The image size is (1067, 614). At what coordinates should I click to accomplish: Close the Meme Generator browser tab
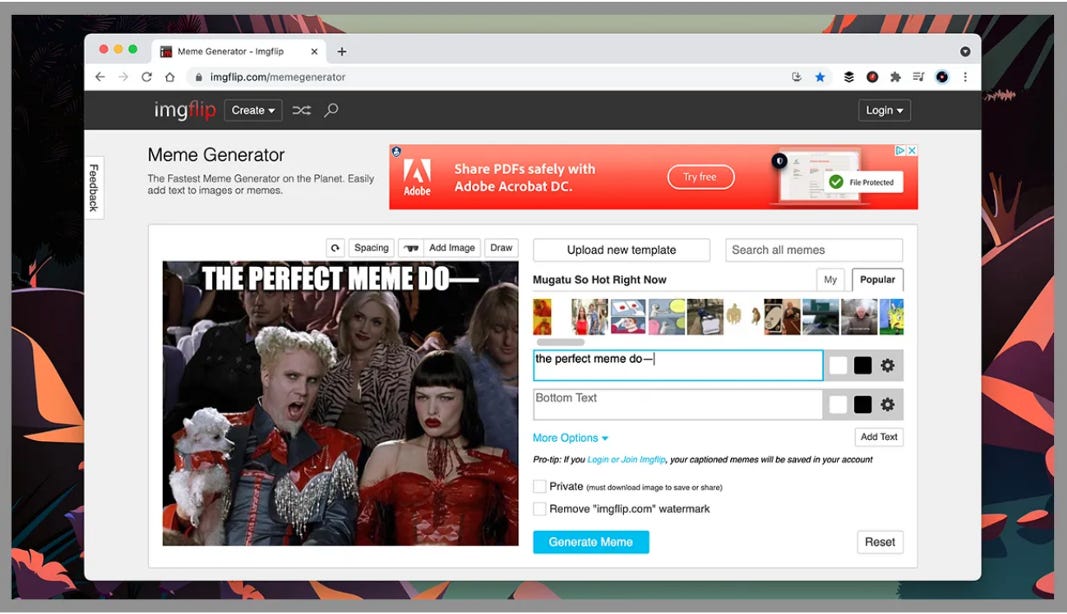tap(314, 52)
